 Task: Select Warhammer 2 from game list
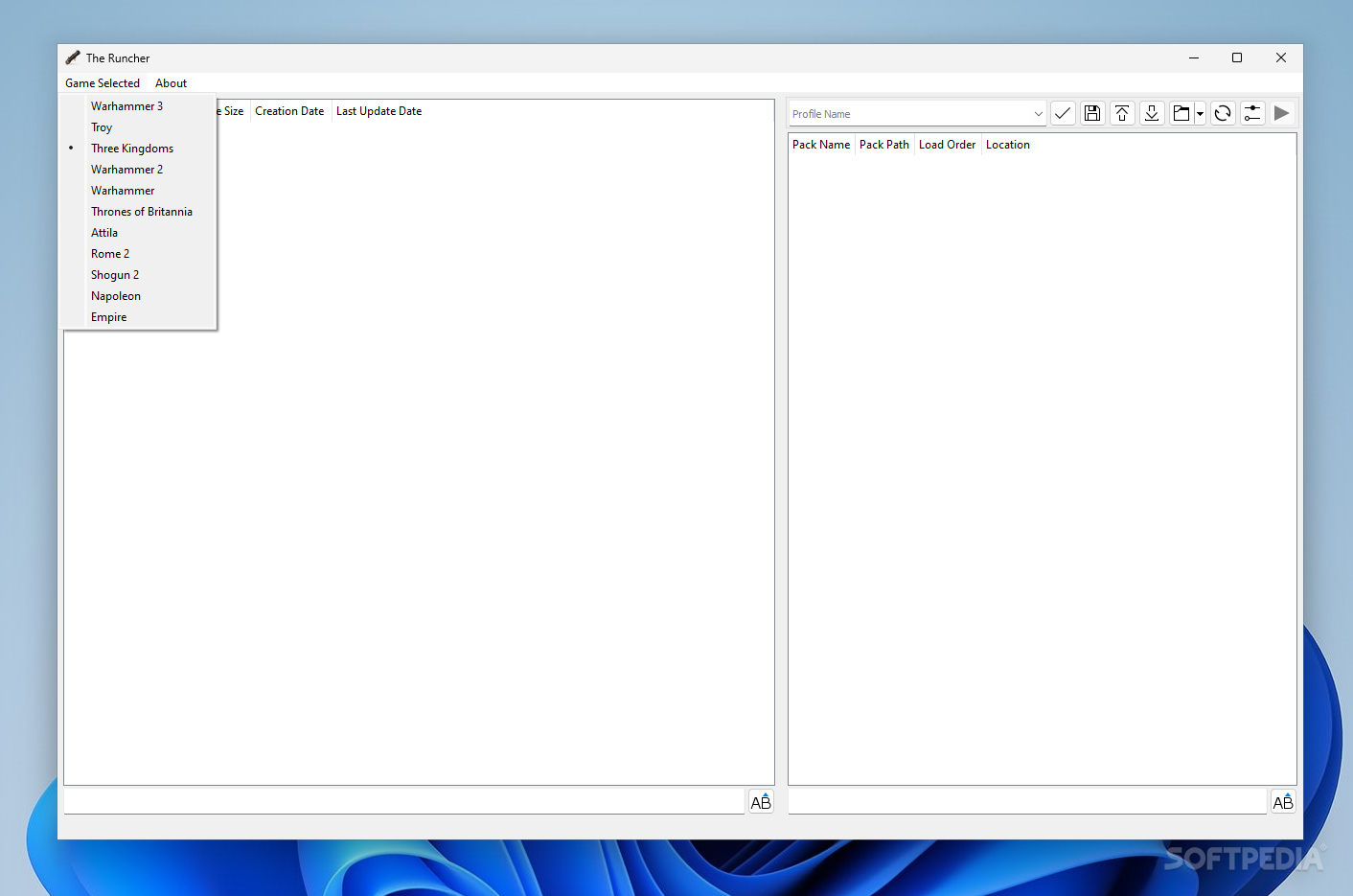(x=140, y=170)
